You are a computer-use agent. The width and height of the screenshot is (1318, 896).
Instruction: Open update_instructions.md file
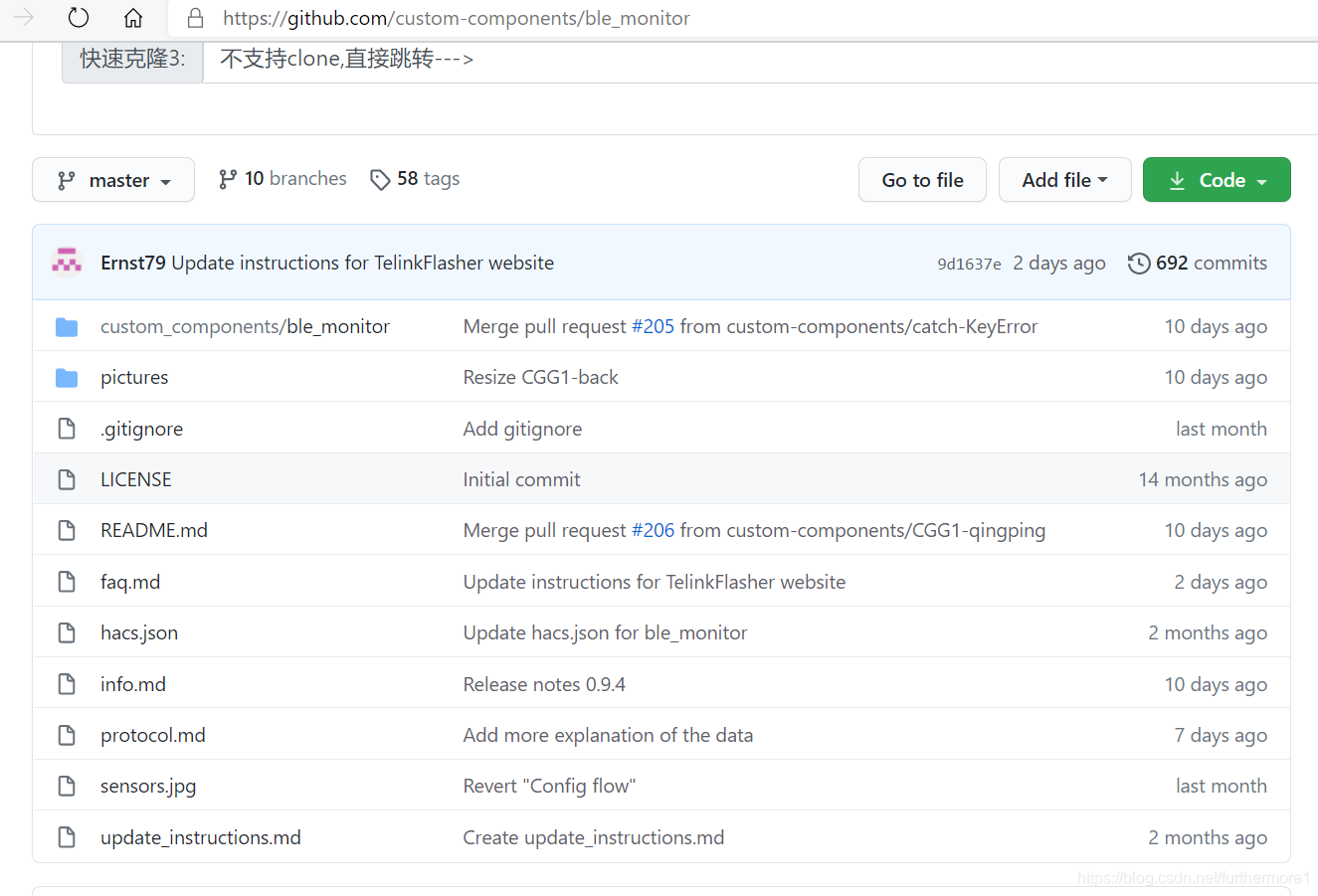[201, 837]
